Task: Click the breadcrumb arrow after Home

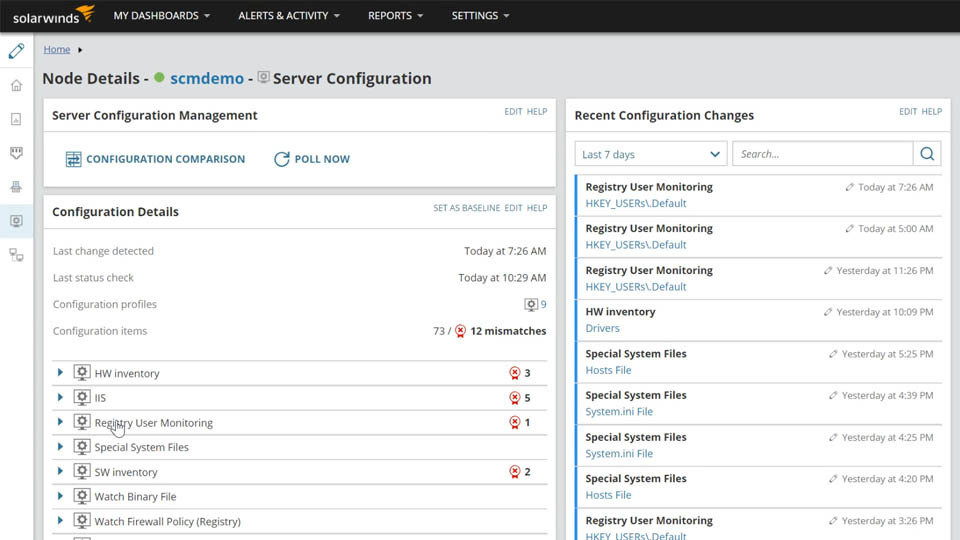Action: [x=80, y=50]
